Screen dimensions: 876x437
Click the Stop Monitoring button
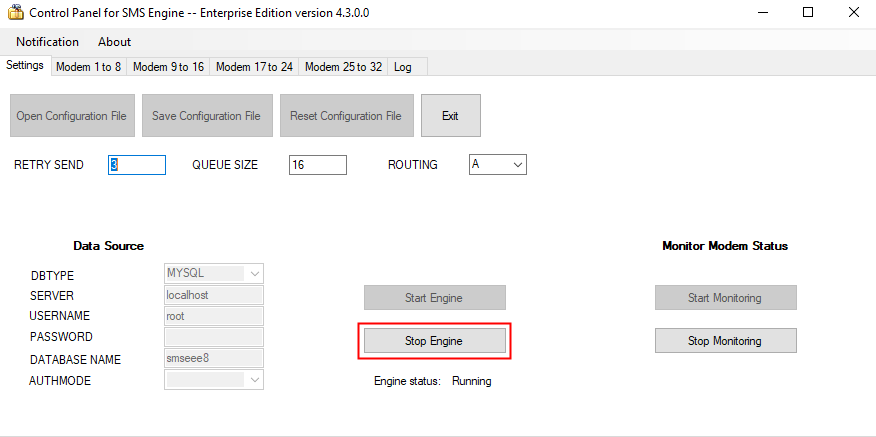[725, 341]
